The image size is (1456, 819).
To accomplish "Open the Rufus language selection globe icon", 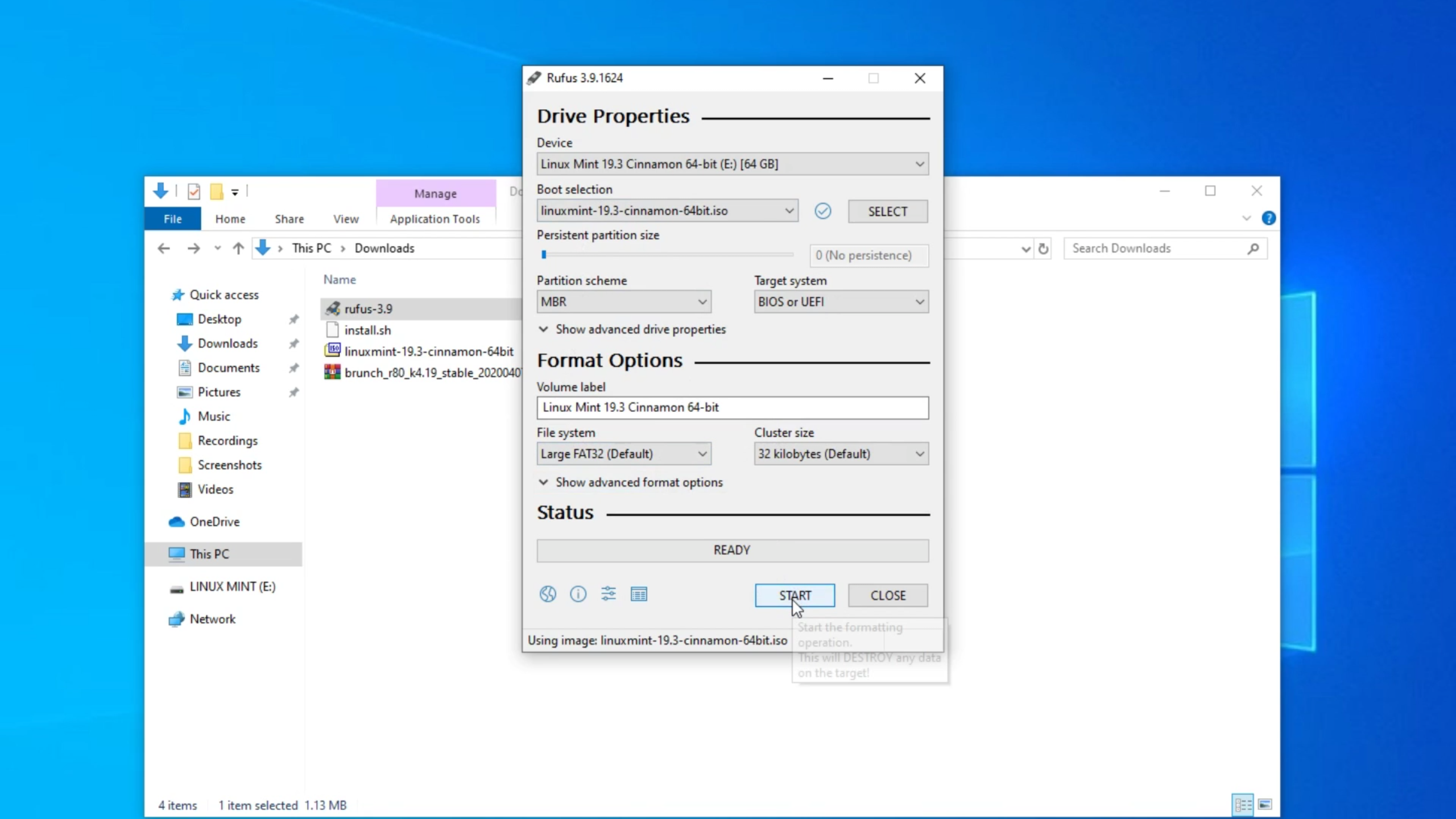I will point(547,594).
